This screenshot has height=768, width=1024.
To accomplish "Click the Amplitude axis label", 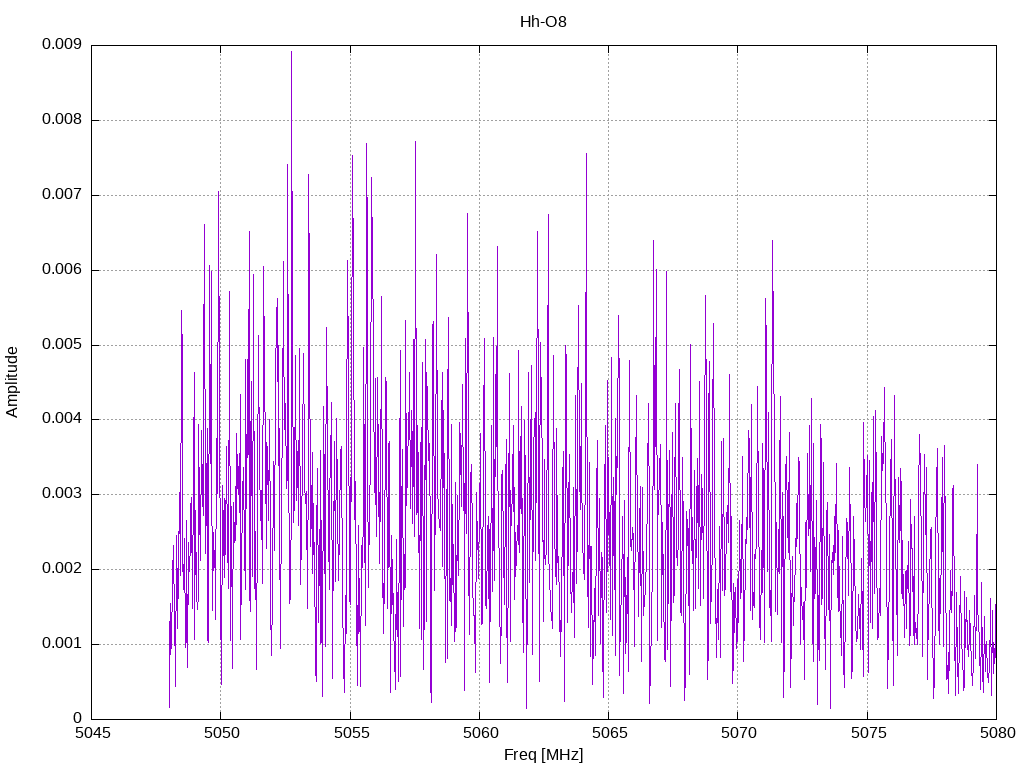I will point(12,382).
